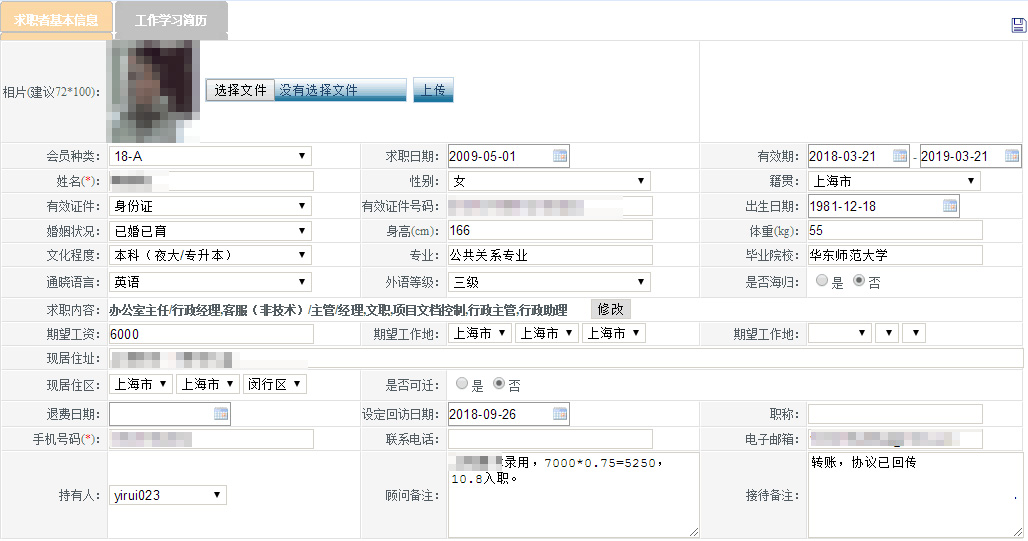The width and height of the screenshot is (1028, 541).
Task: Open the 性别 dropdown
Action: pyautogui.click(x=549, y=181)
